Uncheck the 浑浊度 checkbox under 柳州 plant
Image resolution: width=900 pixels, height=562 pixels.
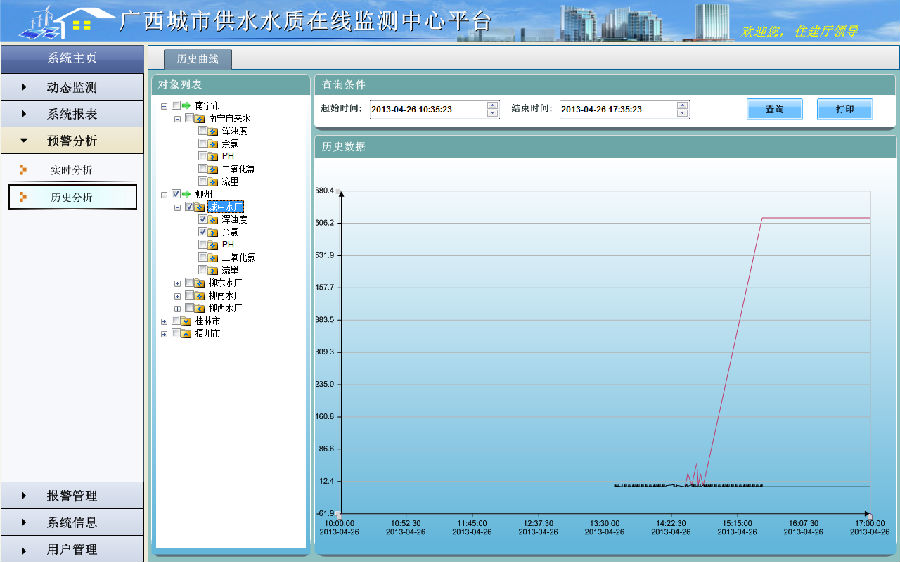203,219
